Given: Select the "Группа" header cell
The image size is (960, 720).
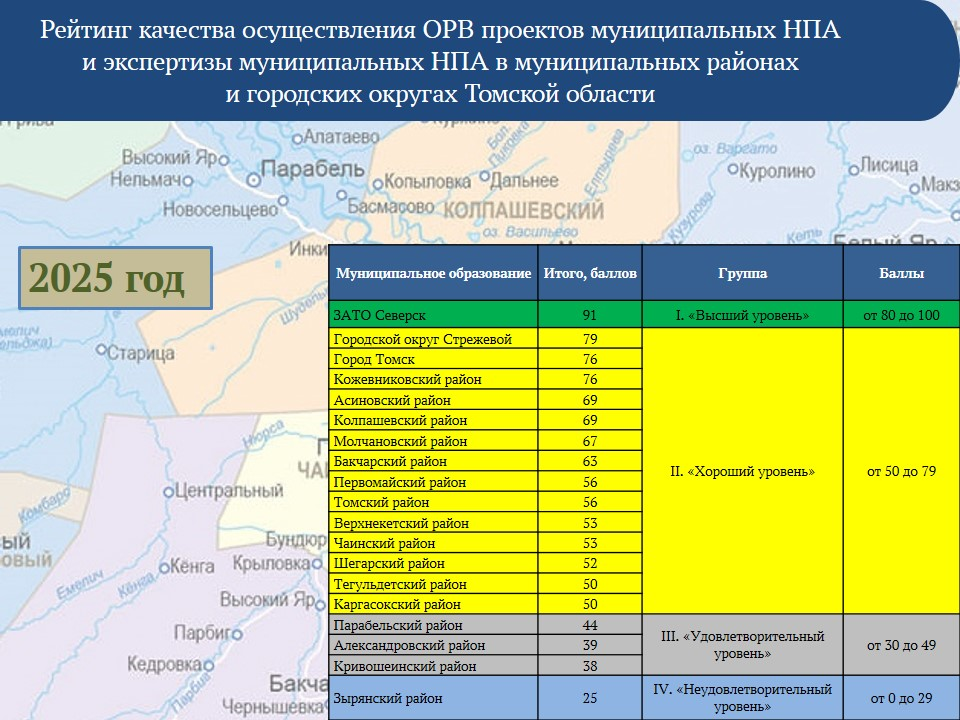Looking at the screenshot, I should [742, 273].
